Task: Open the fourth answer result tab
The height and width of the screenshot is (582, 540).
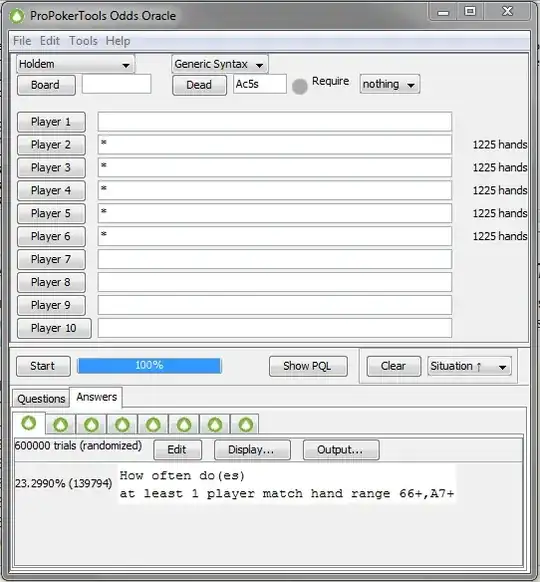Action: [x=122, y=424]
